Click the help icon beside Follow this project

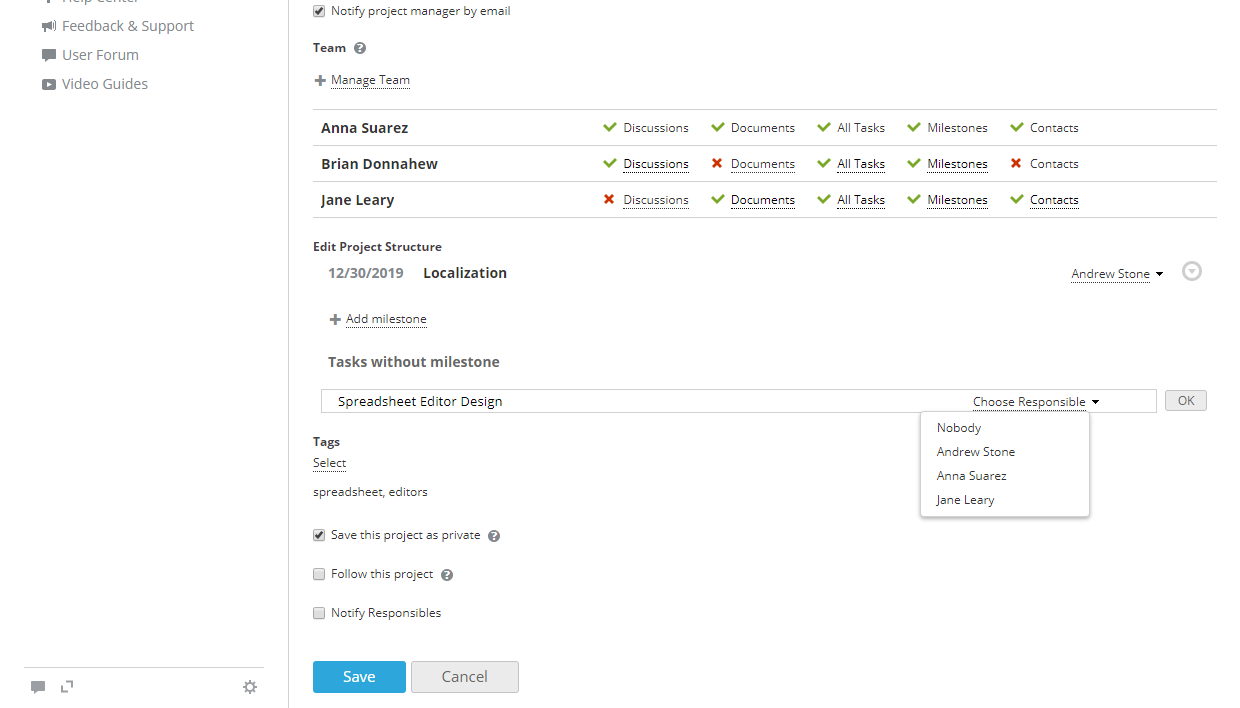coord(447,575)
